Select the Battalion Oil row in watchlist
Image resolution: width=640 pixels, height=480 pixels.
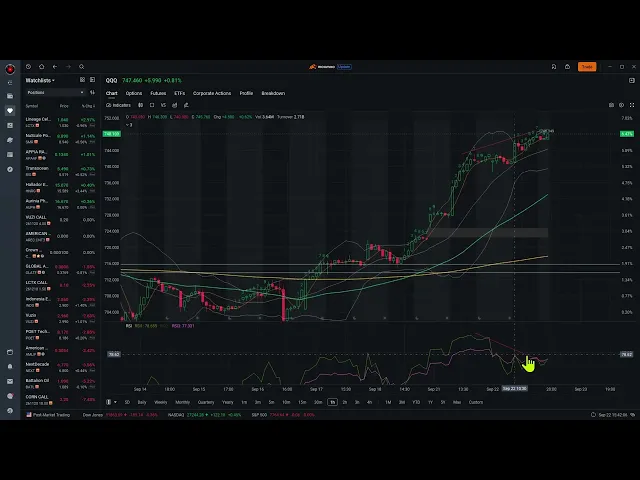(60, 383)
